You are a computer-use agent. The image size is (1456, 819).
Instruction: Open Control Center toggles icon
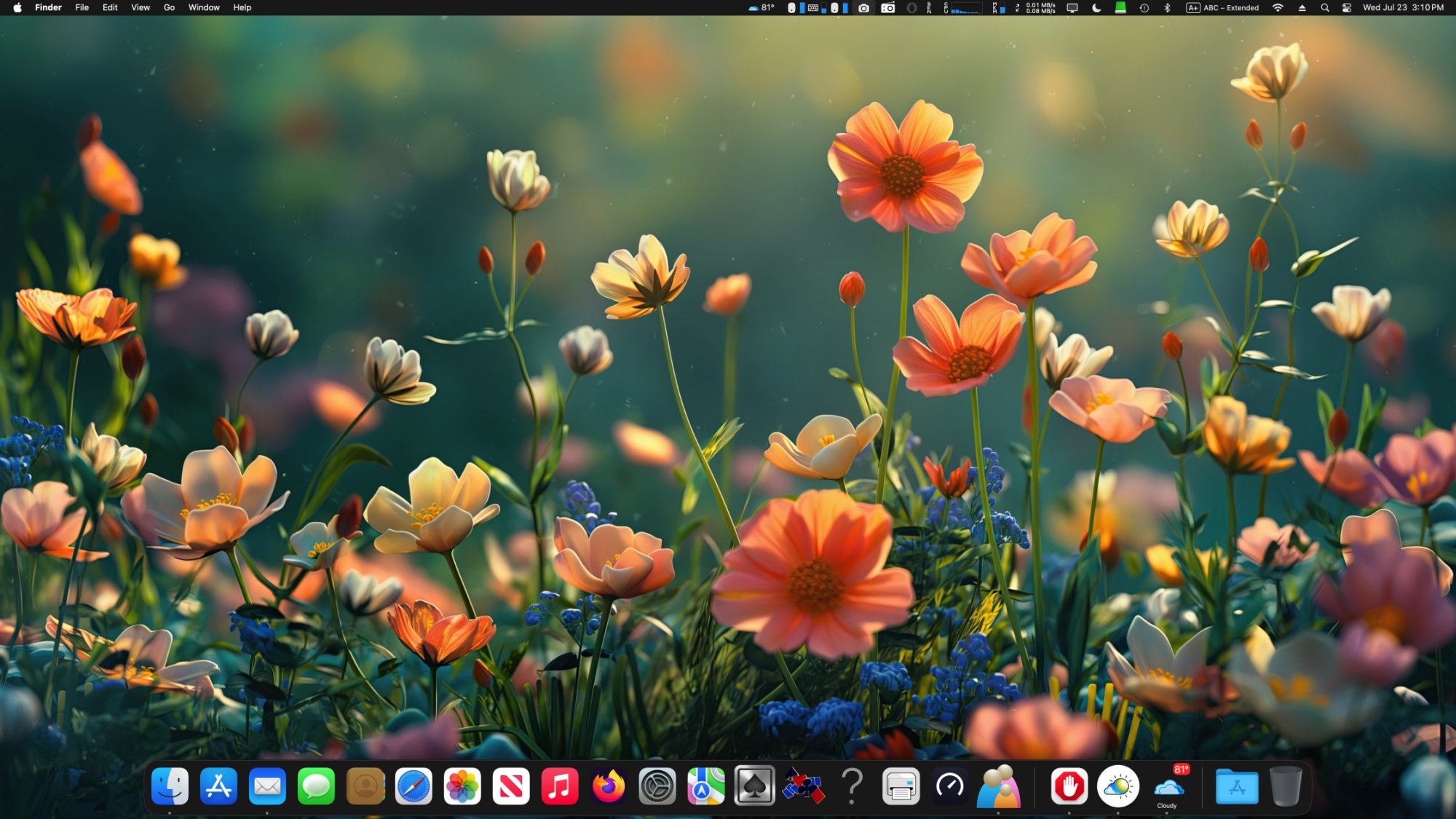click(1347, 7)
